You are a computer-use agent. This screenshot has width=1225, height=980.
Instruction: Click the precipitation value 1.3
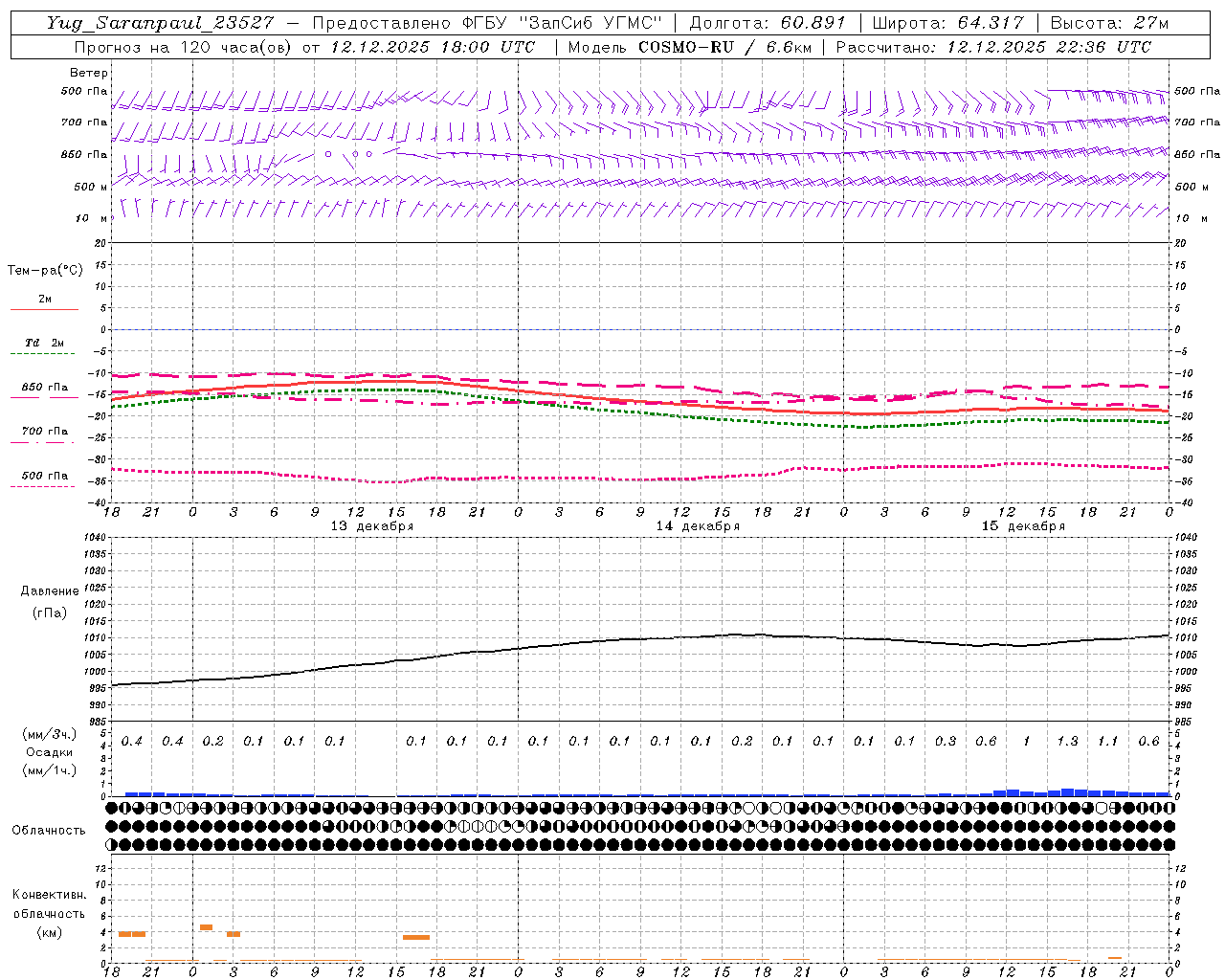(x=1067, y=742)
